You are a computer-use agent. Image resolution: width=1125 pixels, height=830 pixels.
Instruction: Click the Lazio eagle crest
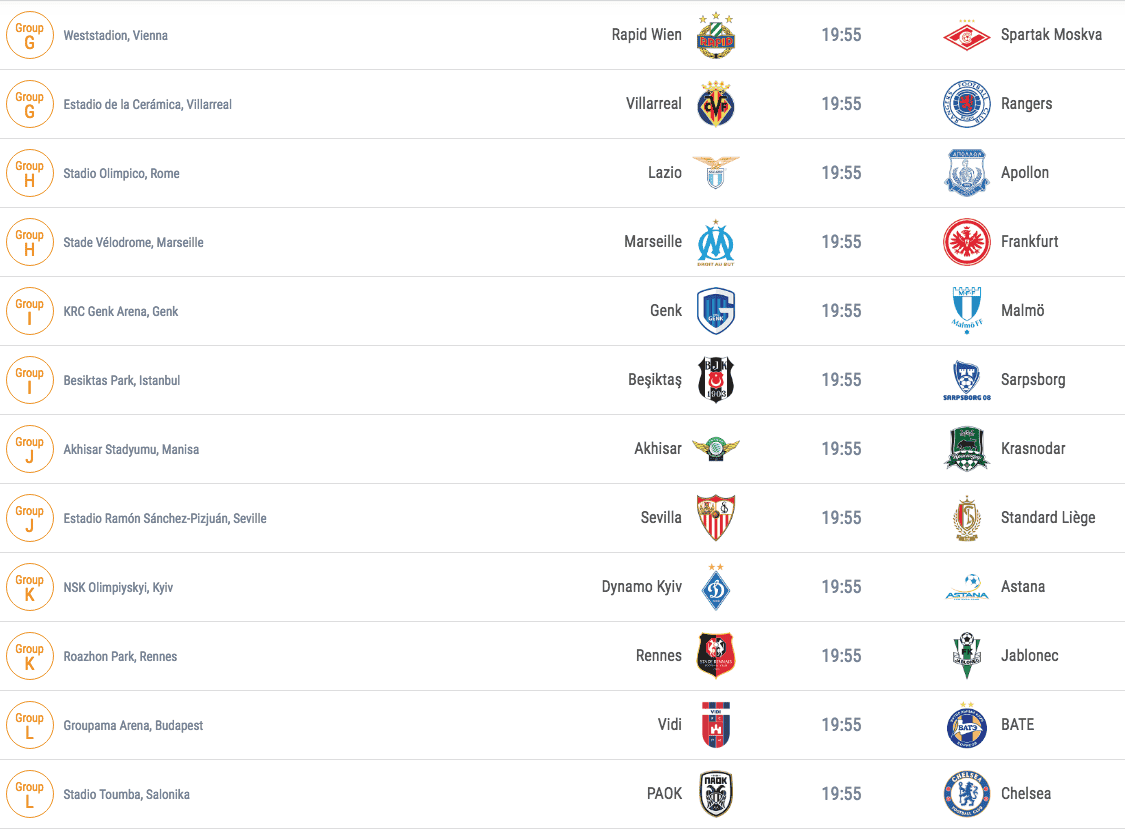pyautogui.click(x=715, y=173)
